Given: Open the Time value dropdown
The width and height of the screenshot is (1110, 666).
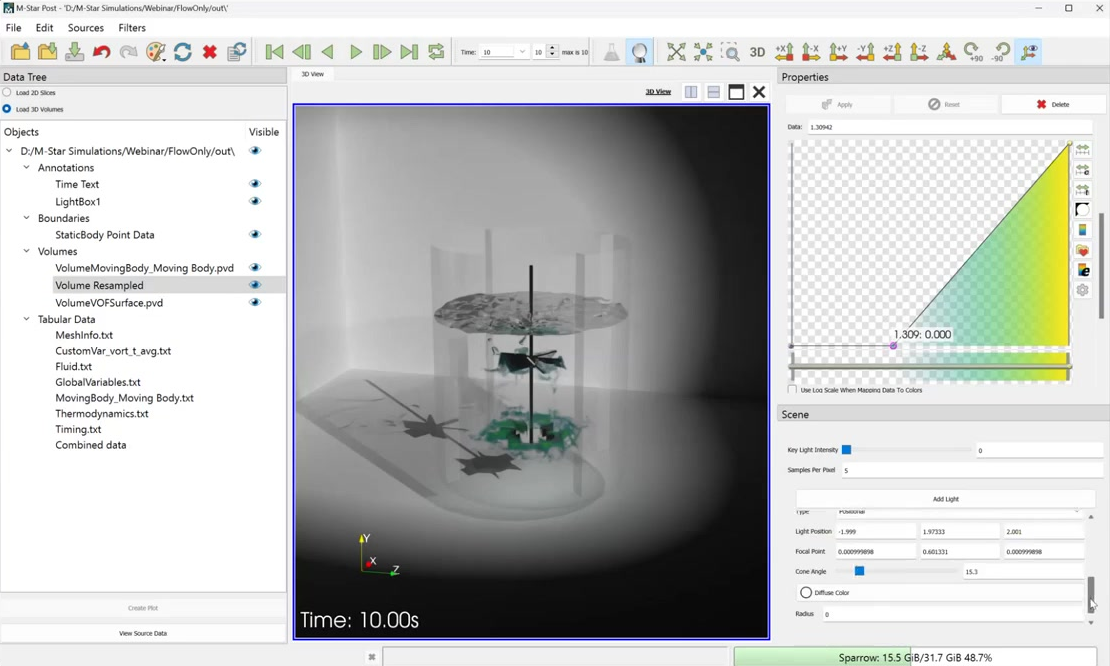Looking at the screenshot, I should pyautogui.click(x=522, y=52).
